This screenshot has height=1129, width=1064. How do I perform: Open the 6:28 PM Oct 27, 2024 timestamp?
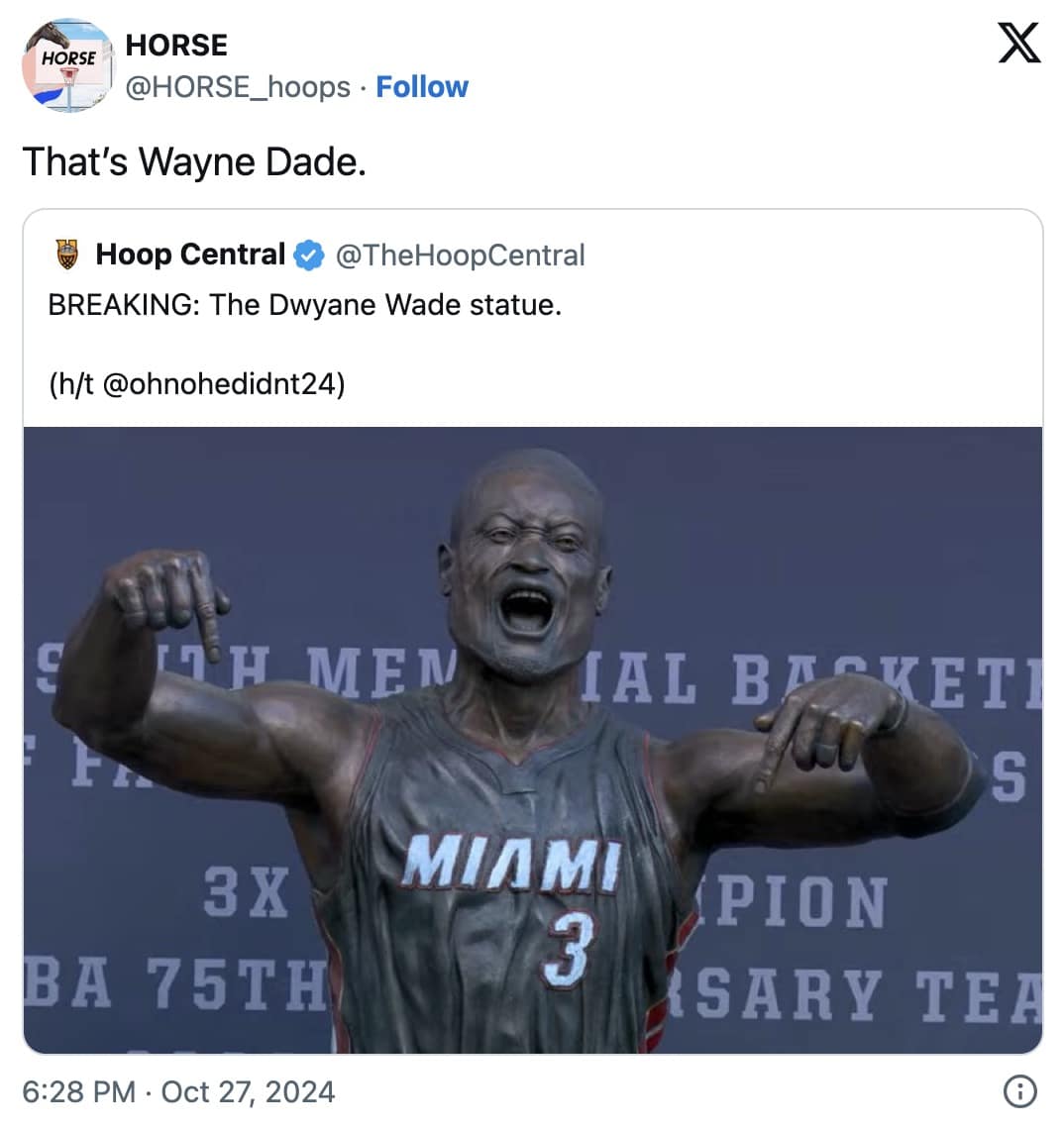178,1091
